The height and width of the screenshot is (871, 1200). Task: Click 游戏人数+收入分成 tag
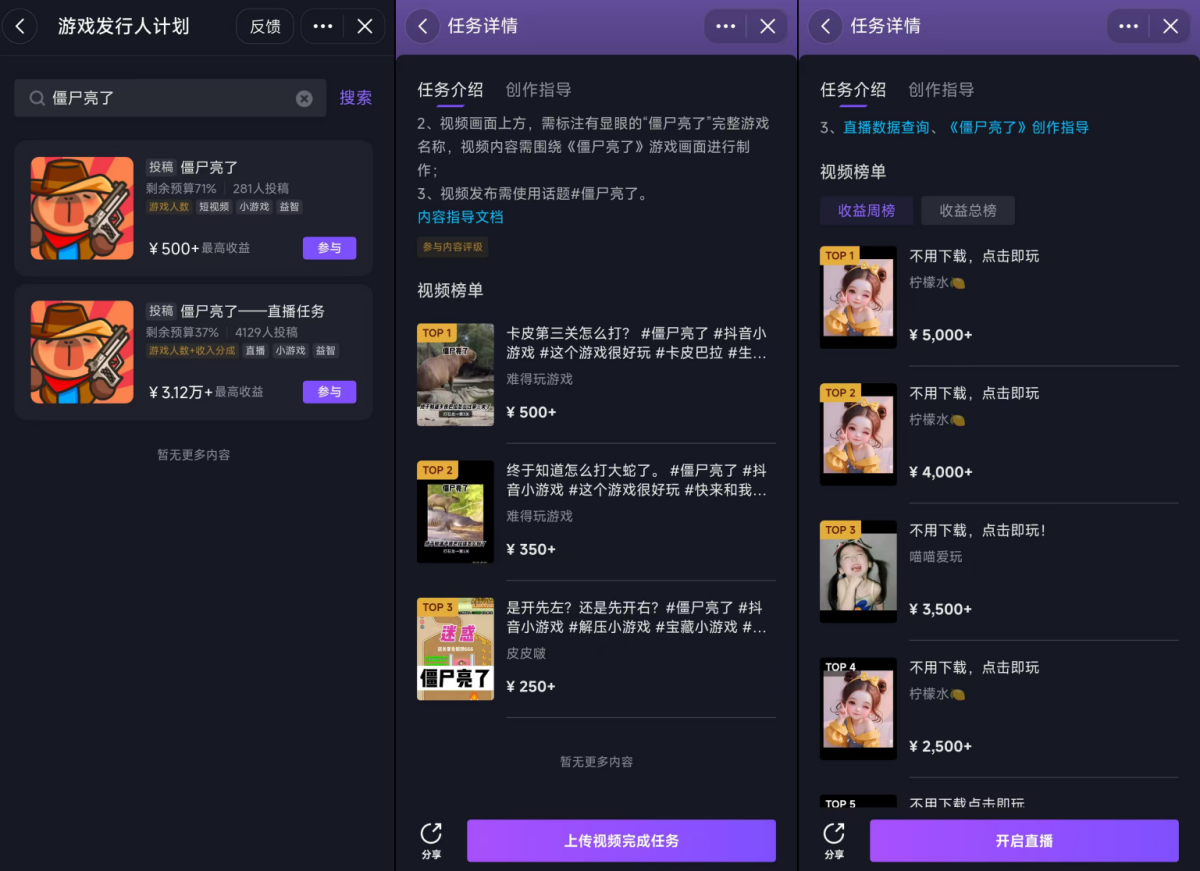[x=192, y=351]
